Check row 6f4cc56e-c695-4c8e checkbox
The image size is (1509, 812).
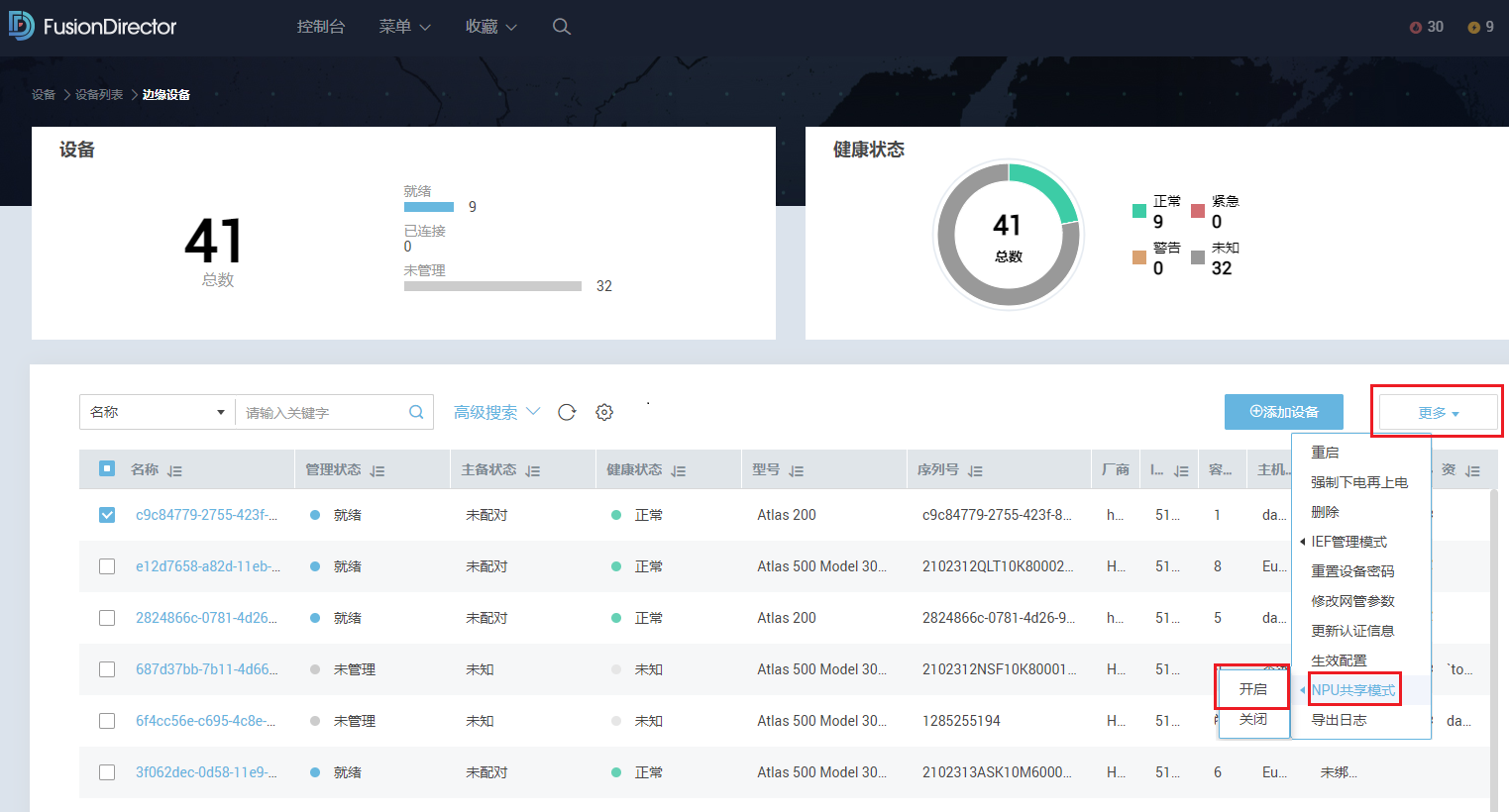[x=107, y=721]
